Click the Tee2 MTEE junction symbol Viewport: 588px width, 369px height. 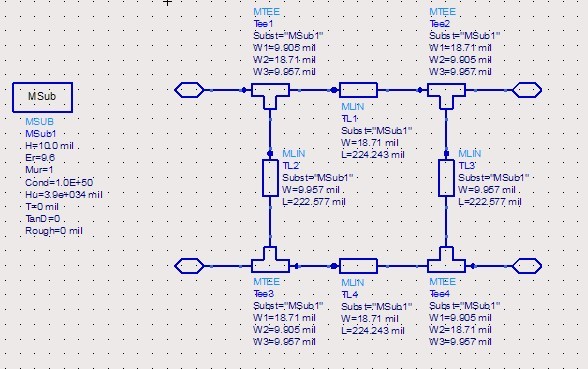point(446,96)
